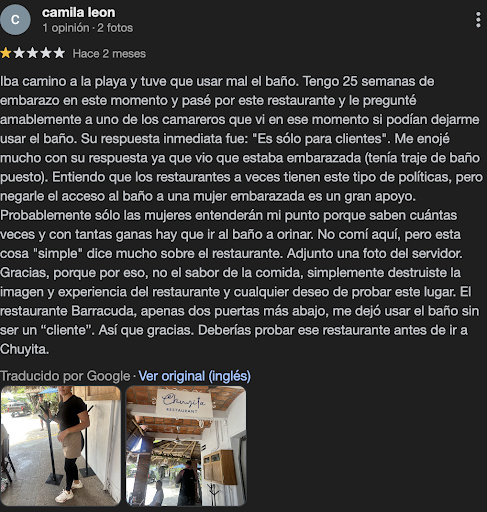The height and width of the screenshot is (512, 487).
Task: Show the original English review text
Action: click(194, 376)
